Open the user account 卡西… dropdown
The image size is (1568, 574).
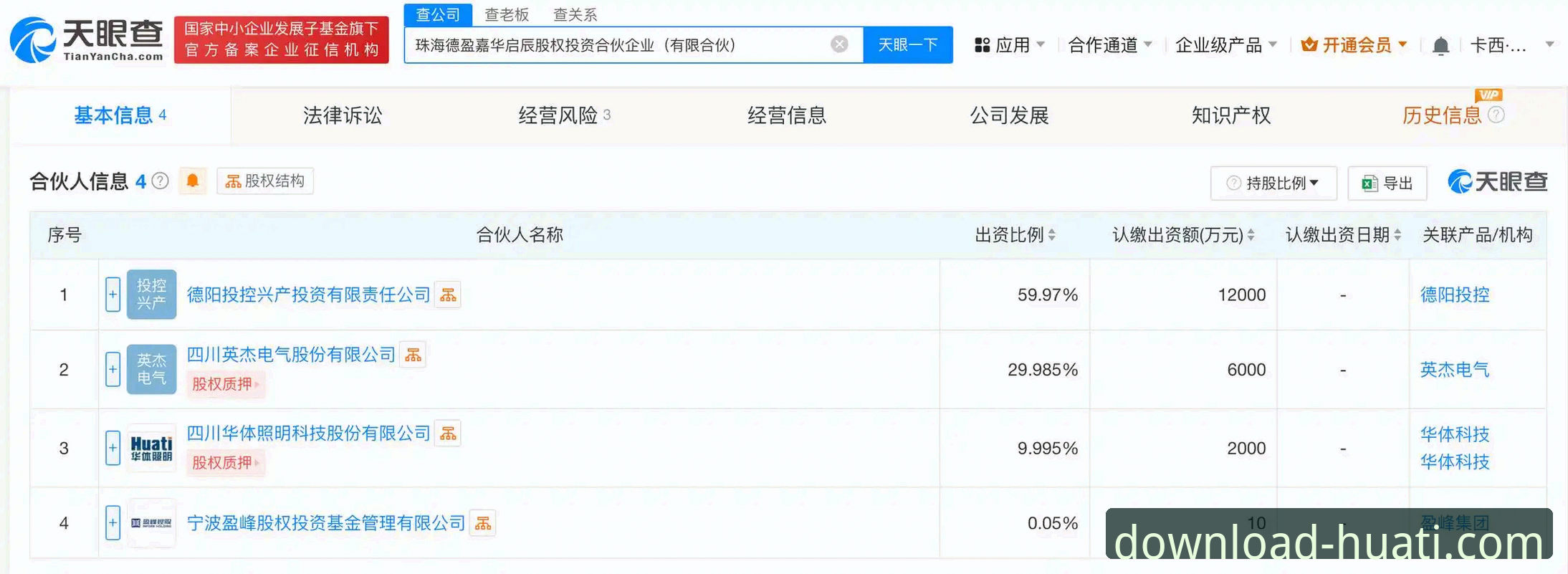tap(1511, 45)
